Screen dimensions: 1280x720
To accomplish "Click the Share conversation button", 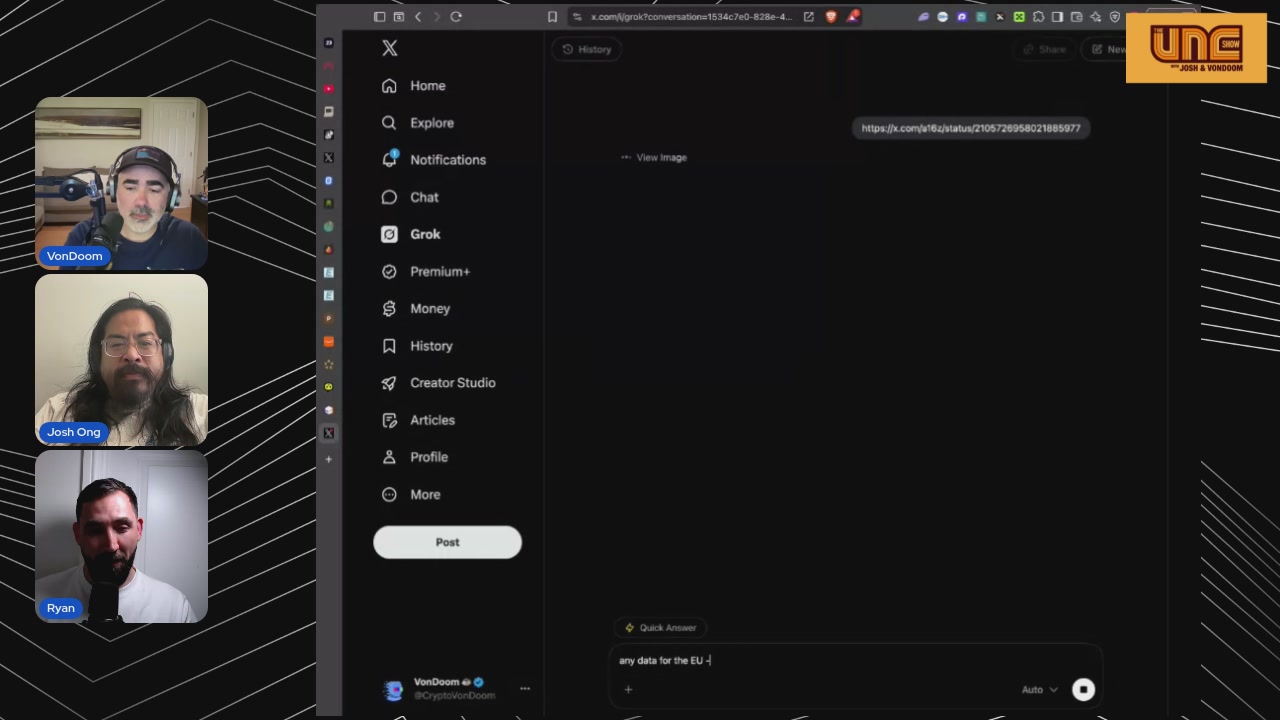I will pos(1045,49).
